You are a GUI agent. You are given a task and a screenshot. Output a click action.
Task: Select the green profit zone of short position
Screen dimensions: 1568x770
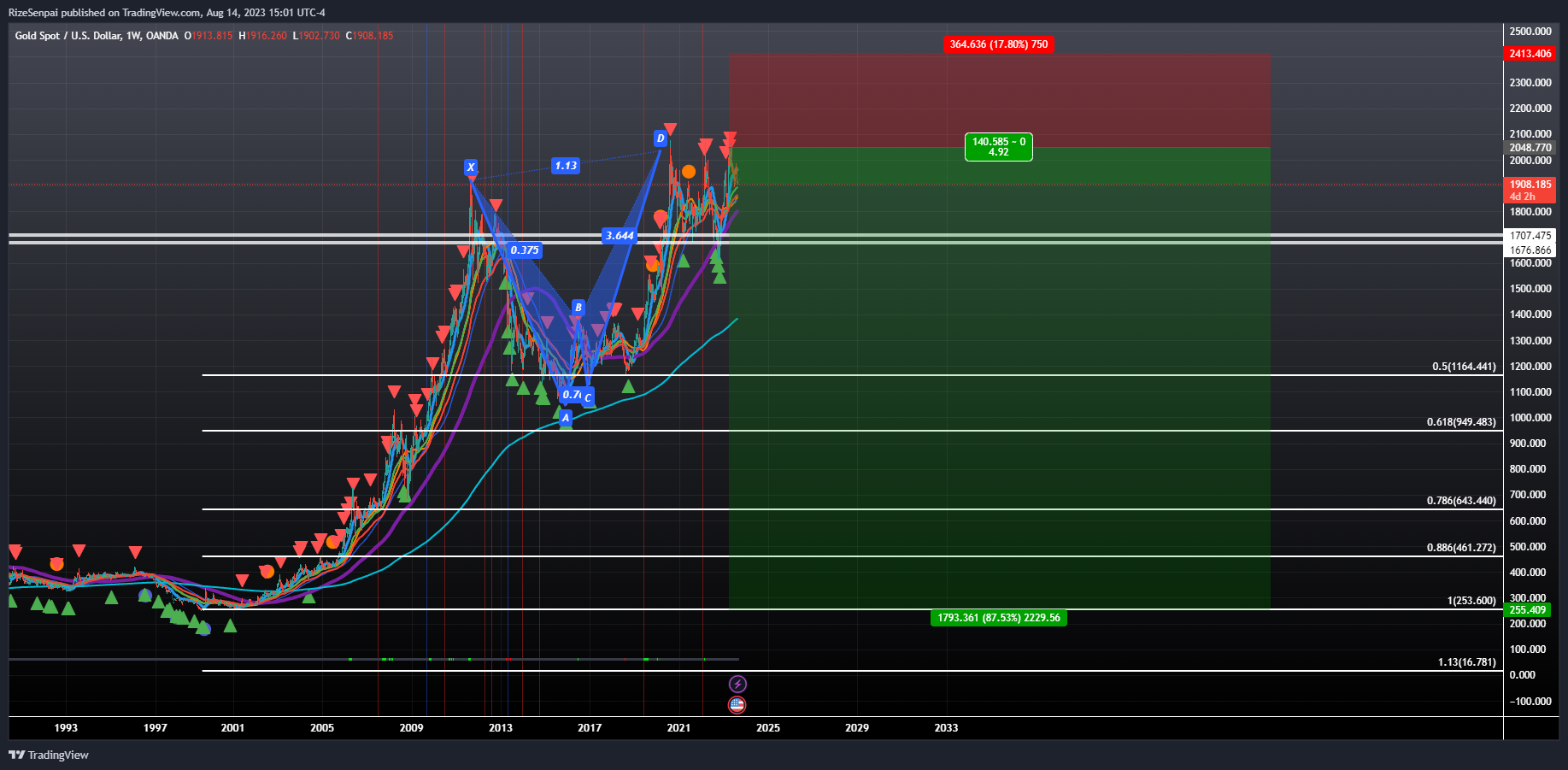(x=1000, y=378)
